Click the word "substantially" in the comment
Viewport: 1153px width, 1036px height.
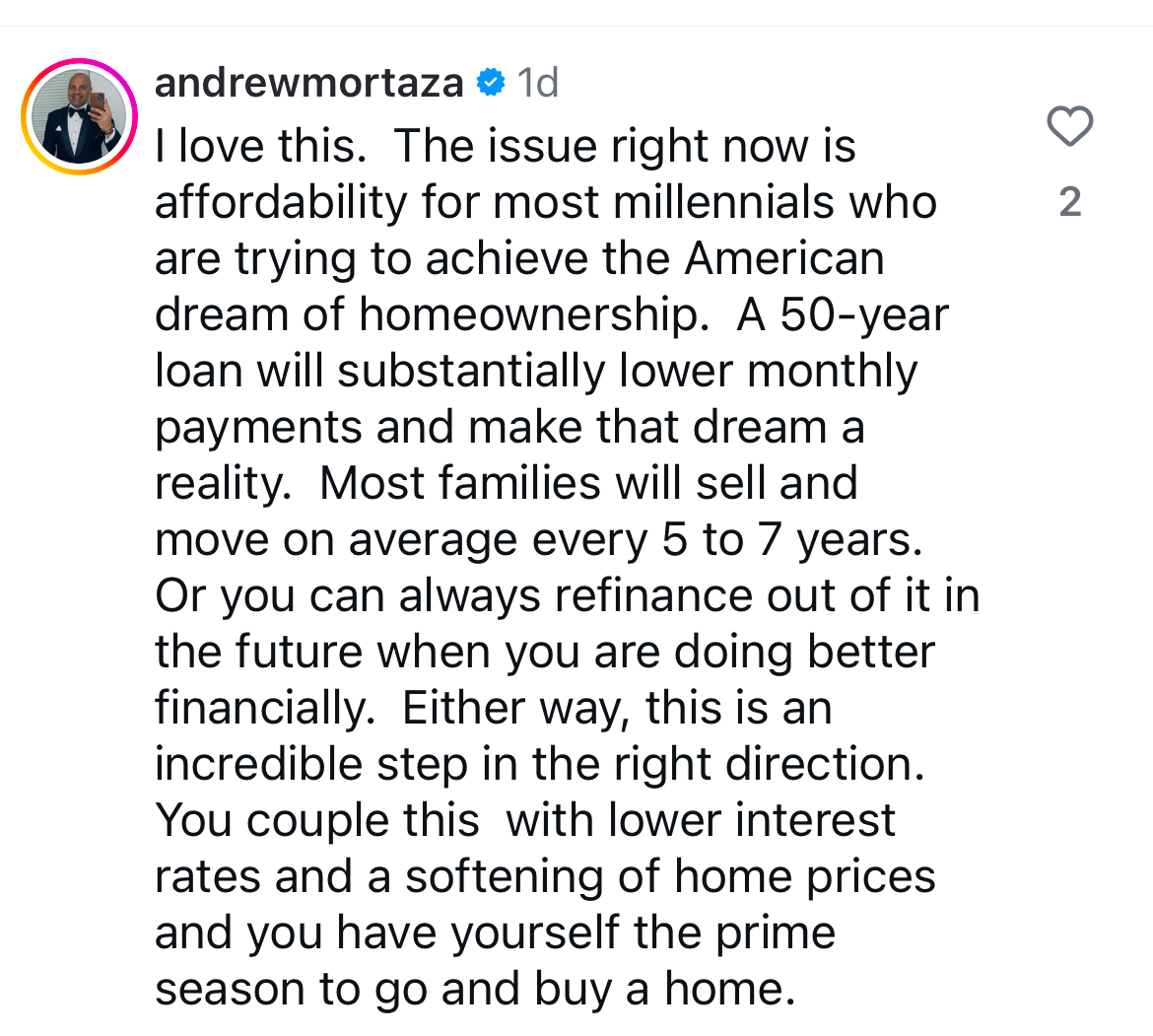pos(471,372)
